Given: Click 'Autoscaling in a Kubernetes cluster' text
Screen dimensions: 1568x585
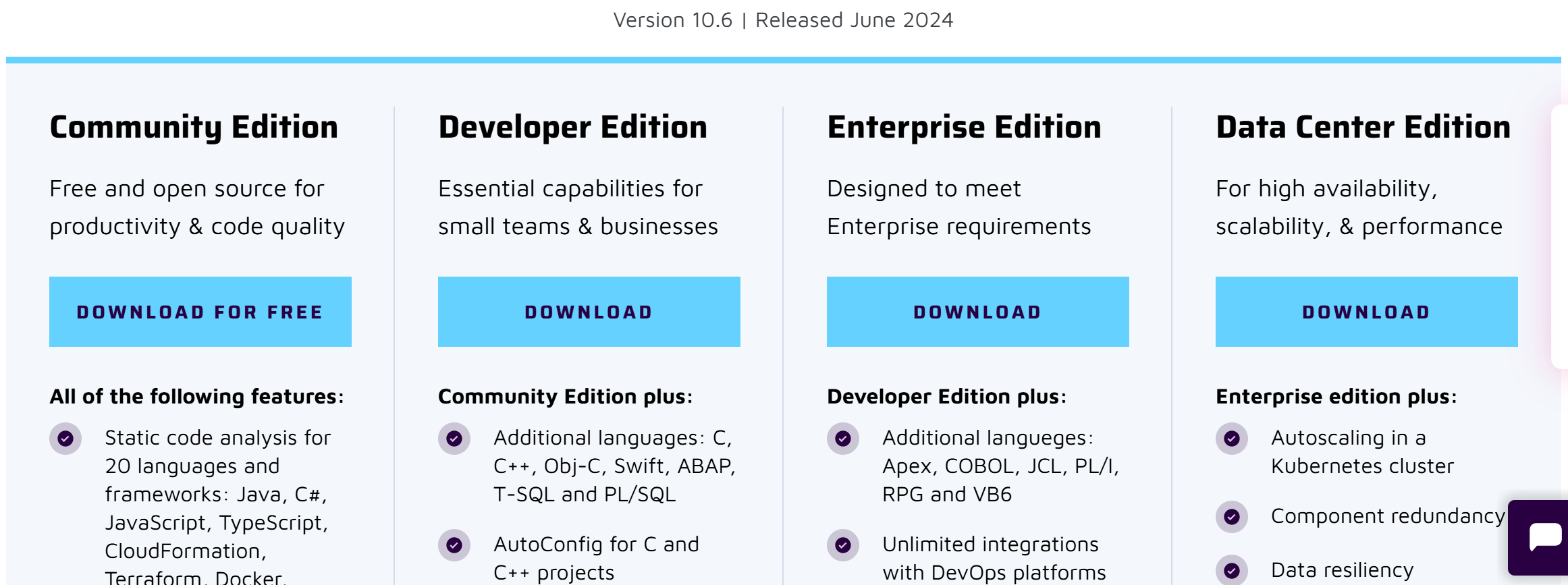Looking at the screenshot, I should tap(1362, 452).
